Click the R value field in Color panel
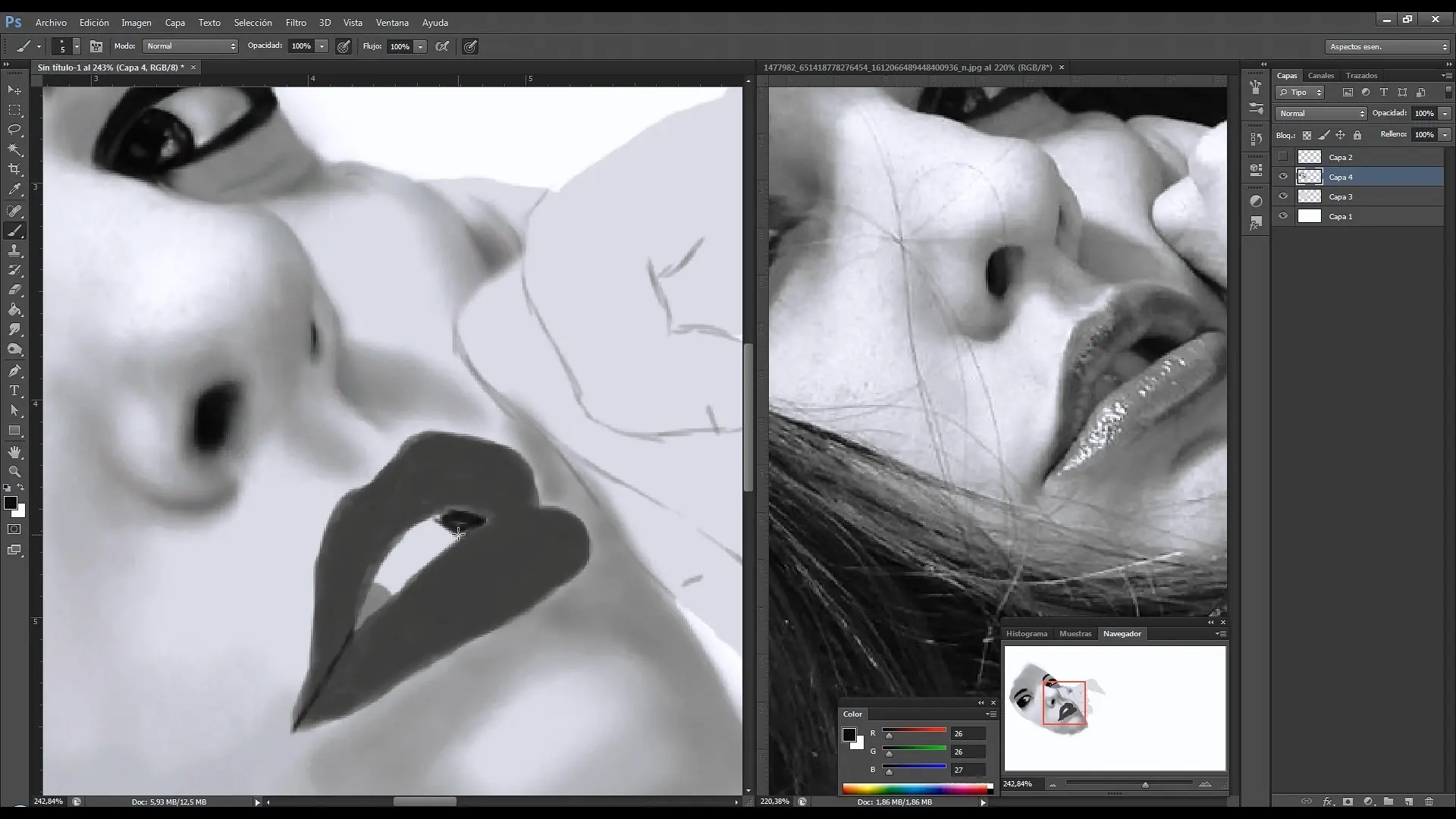Viewport: 1456px width, 819px height. click(968, 733)
